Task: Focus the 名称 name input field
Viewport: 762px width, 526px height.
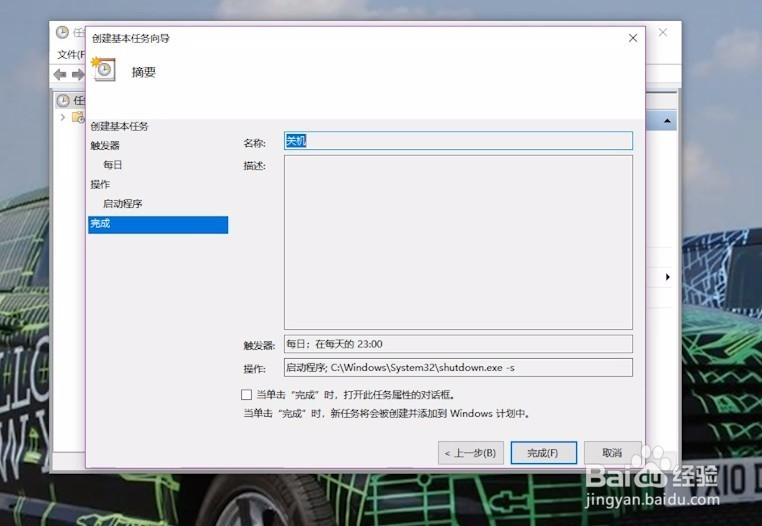Action: (458, 140)
